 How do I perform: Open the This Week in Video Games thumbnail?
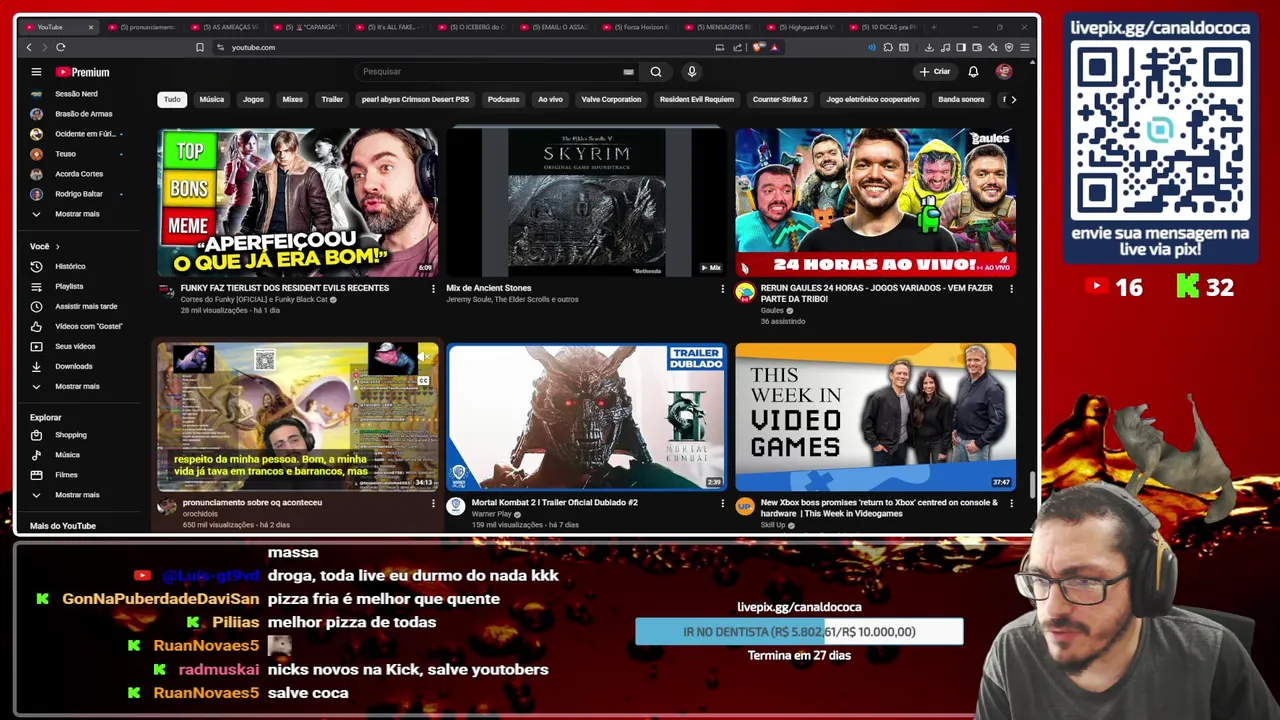point(875,416)
